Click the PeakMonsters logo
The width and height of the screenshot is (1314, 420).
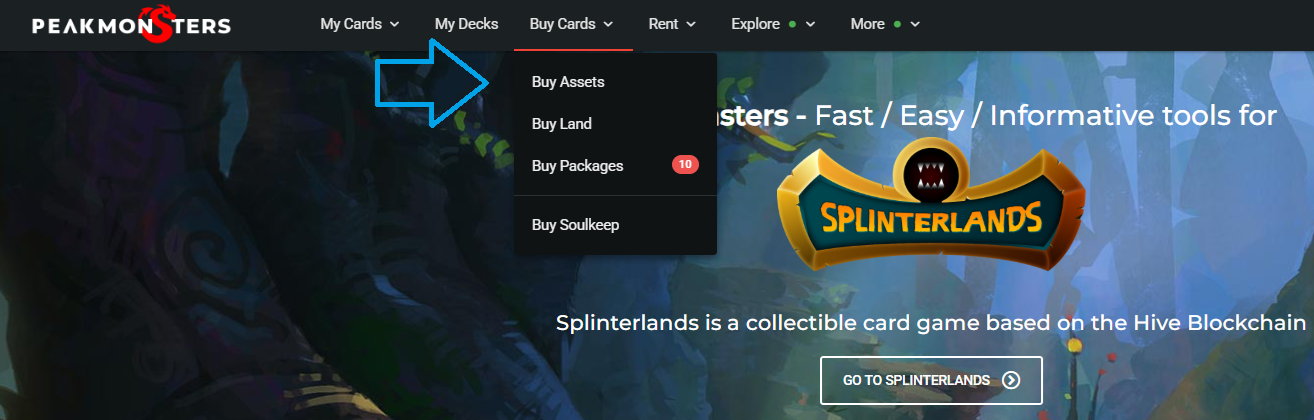tap(131, 24)
